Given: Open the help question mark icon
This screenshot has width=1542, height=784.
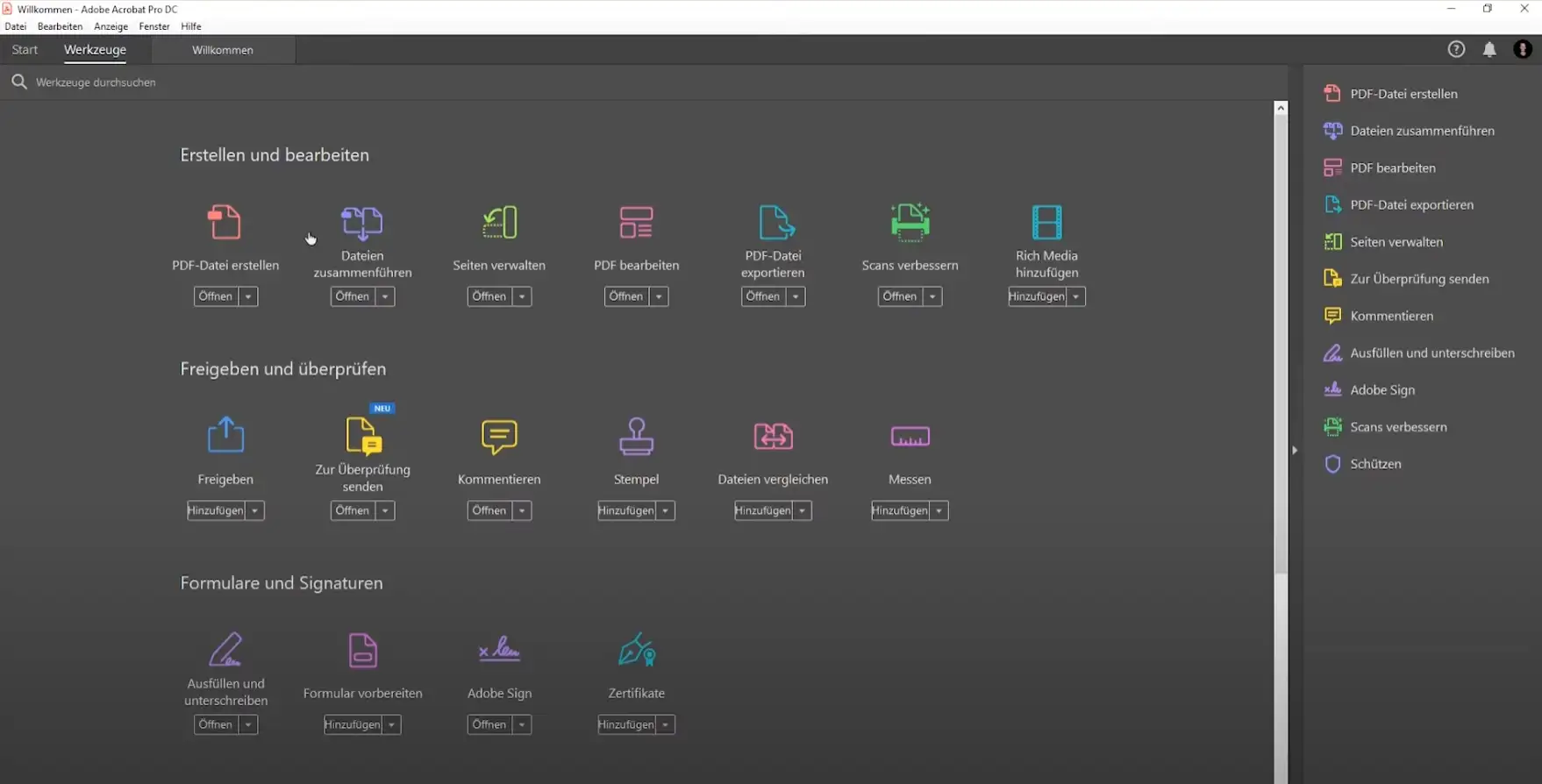Looking at the screenshot, I should click(1456, 50).
